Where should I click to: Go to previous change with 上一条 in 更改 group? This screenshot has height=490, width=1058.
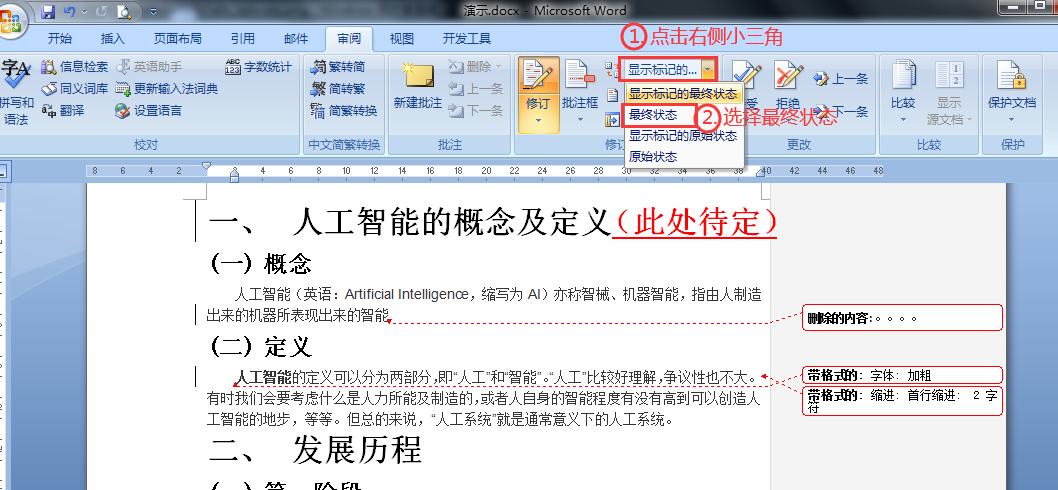pyautogui.click(x=841, y=80)
